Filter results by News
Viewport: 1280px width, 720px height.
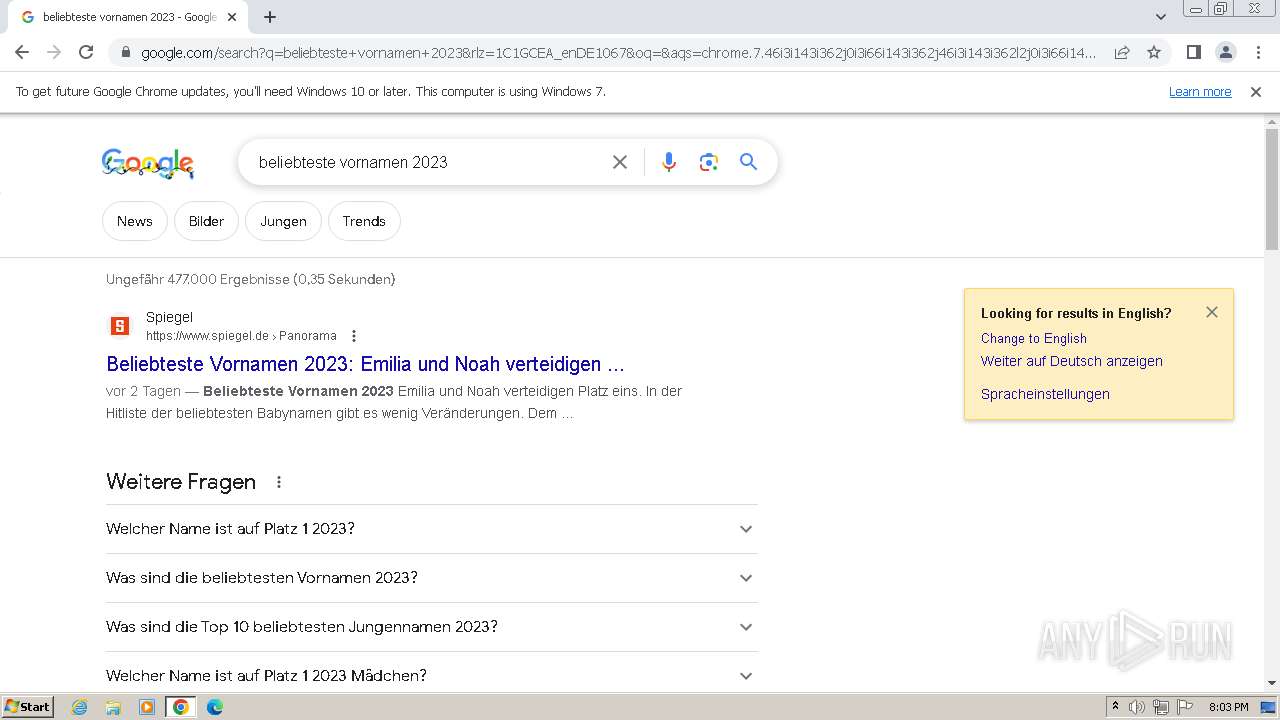135,221
